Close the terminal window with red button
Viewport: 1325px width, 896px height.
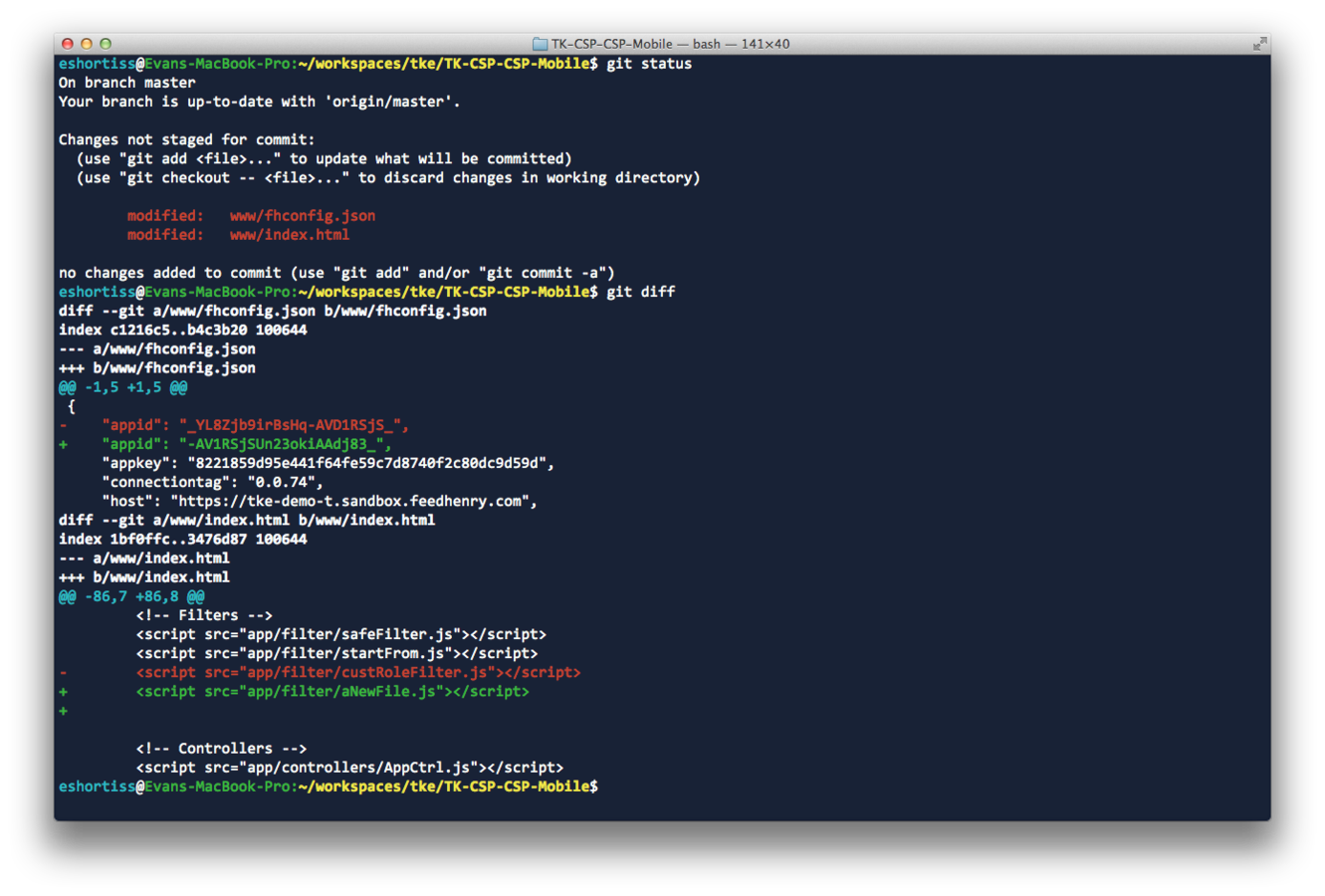pos(68,44)
